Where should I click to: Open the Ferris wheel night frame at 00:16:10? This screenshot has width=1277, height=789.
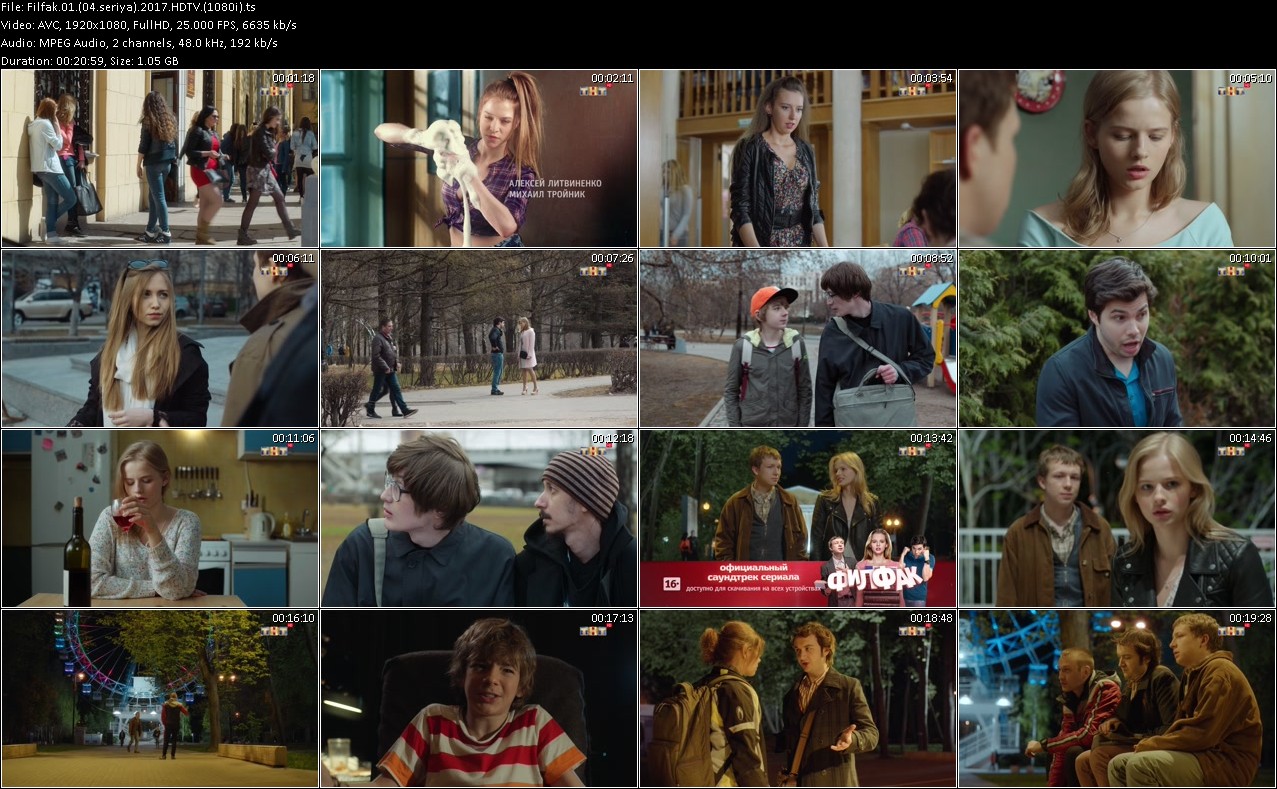point(159,698)
